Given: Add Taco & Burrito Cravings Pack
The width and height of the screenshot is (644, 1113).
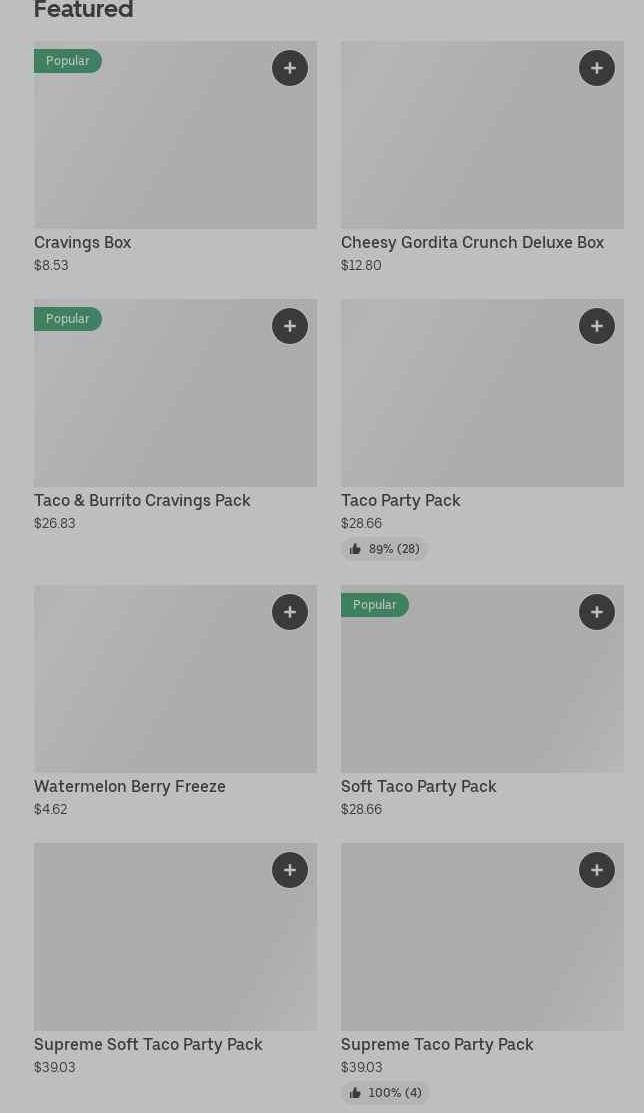Looking at the screenshot, I should click(290, 326).
